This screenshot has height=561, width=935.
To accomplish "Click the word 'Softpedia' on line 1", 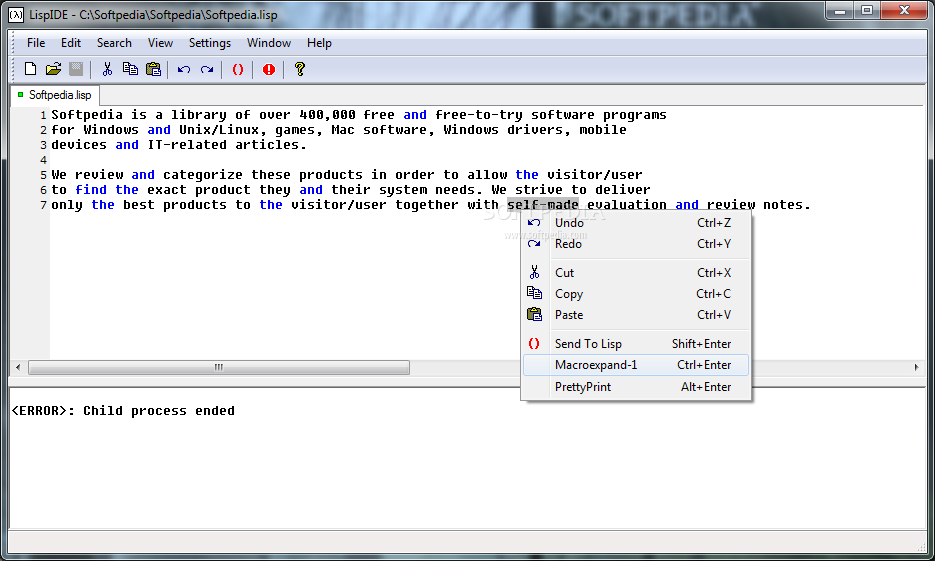I will coord(87,115).
